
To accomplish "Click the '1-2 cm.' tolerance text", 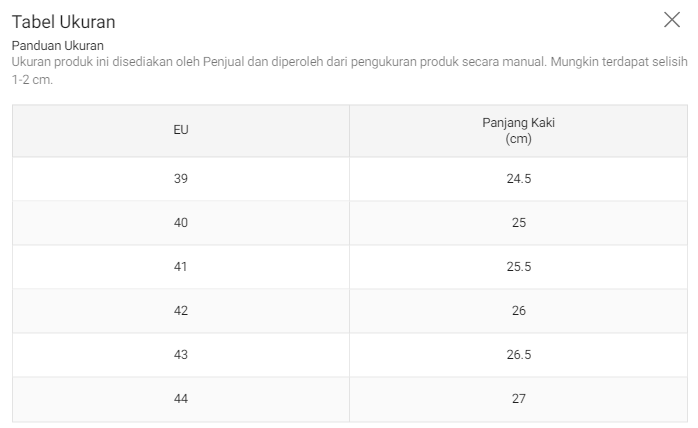I will (x=32, y=80).
